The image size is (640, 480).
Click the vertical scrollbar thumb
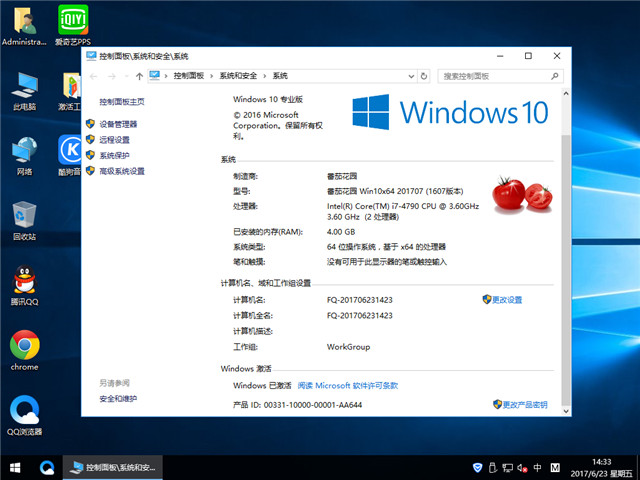(566, 269)
